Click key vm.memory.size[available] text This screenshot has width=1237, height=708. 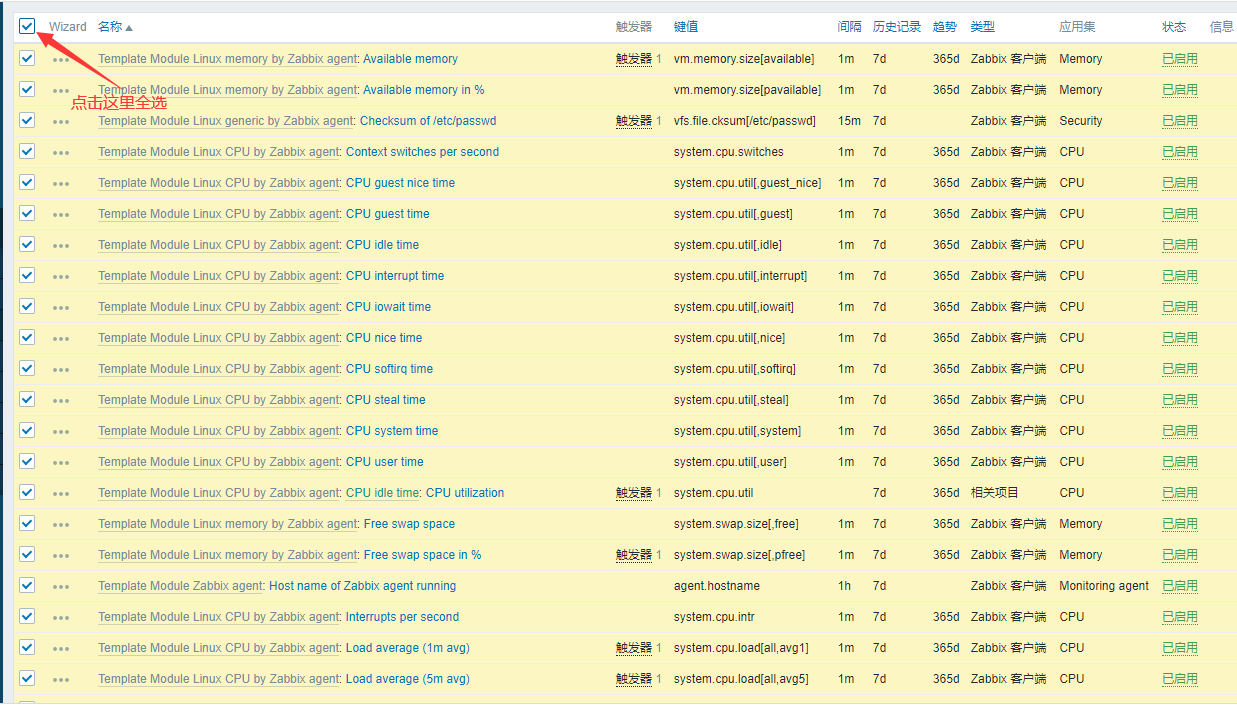[744, 59]
